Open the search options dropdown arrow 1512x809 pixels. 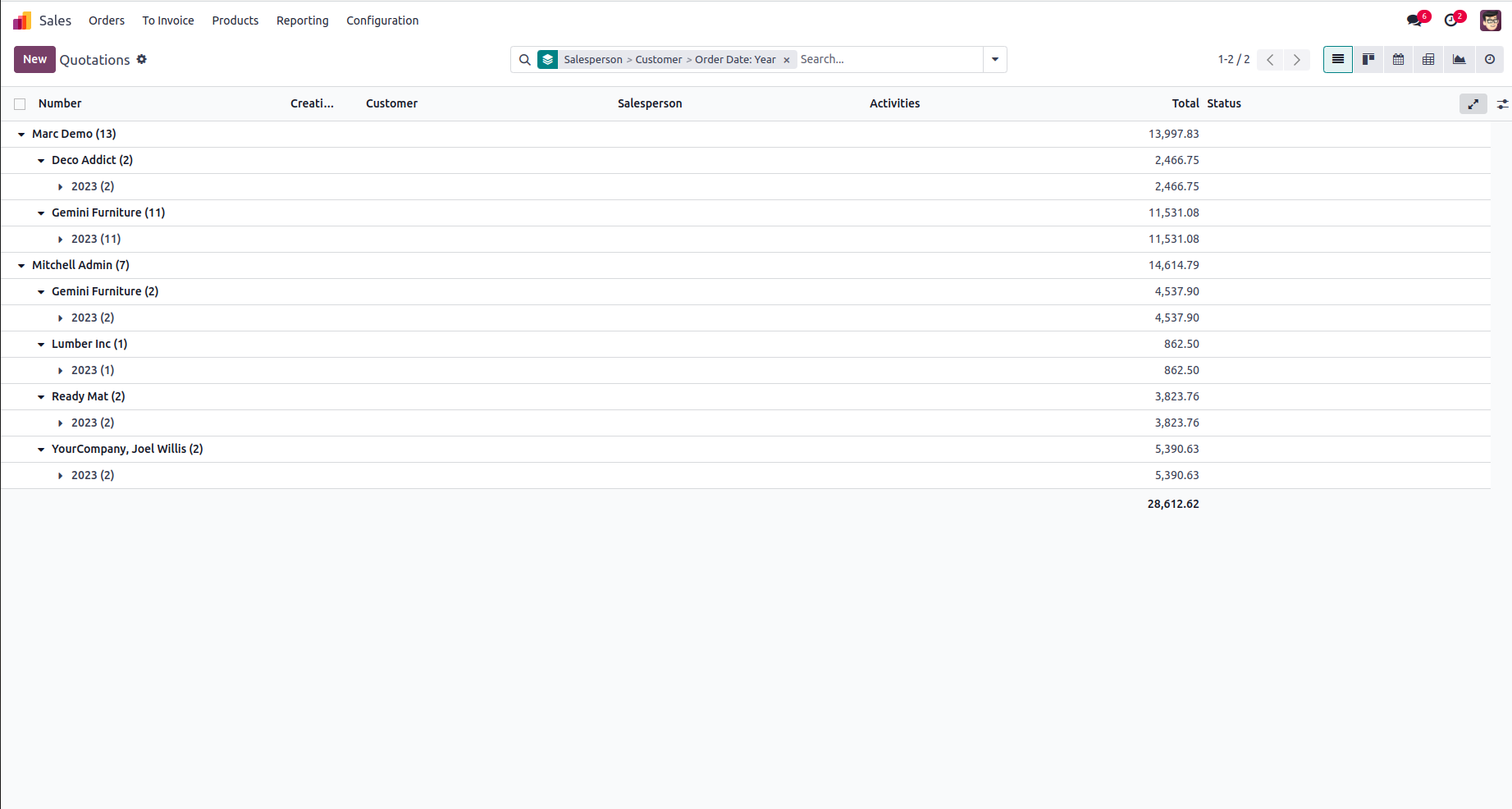[x=995, y=59]
